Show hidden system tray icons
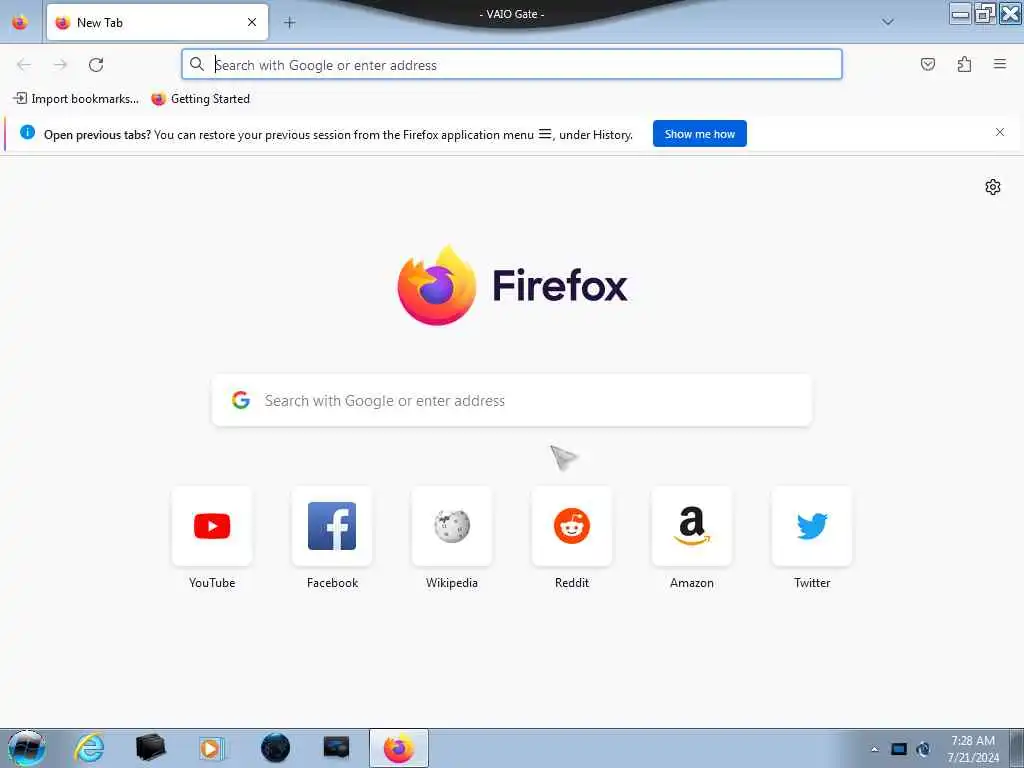This screenshot has height=768, width=1024. (874, 749)
